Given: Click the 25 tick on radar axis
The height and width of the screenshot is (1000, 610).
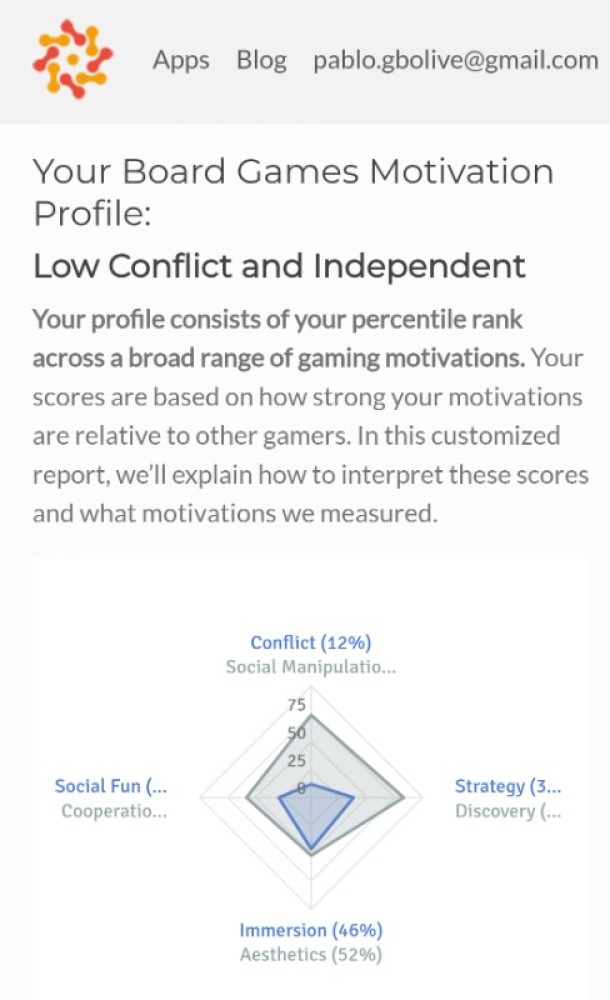Looking at the screenshot, I should pos(296,761).
